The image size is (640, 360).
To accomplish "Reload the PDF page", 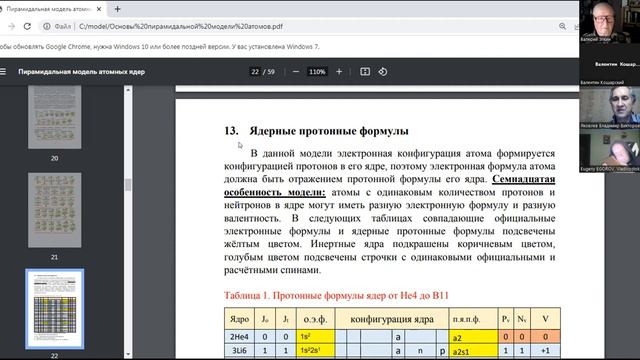I will tap(27, 26).
